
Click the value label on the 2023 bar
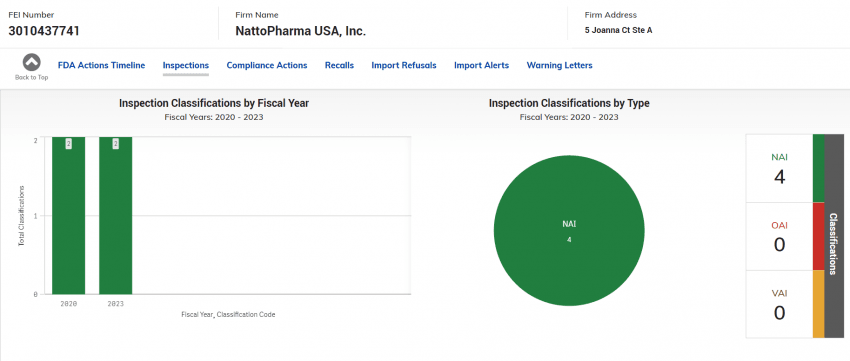coord(115,144)
